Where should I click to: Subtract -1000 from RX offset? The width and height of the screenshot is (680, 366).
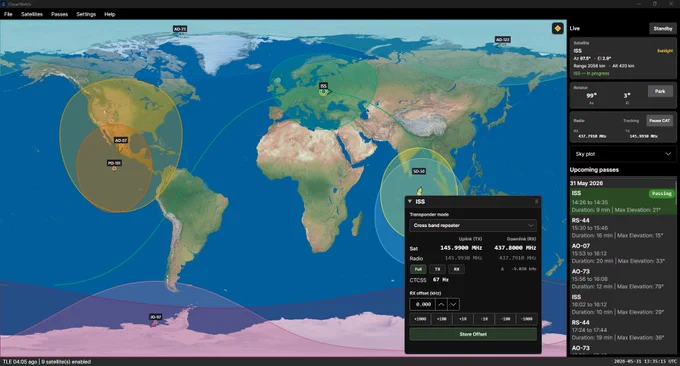point(526,319)
